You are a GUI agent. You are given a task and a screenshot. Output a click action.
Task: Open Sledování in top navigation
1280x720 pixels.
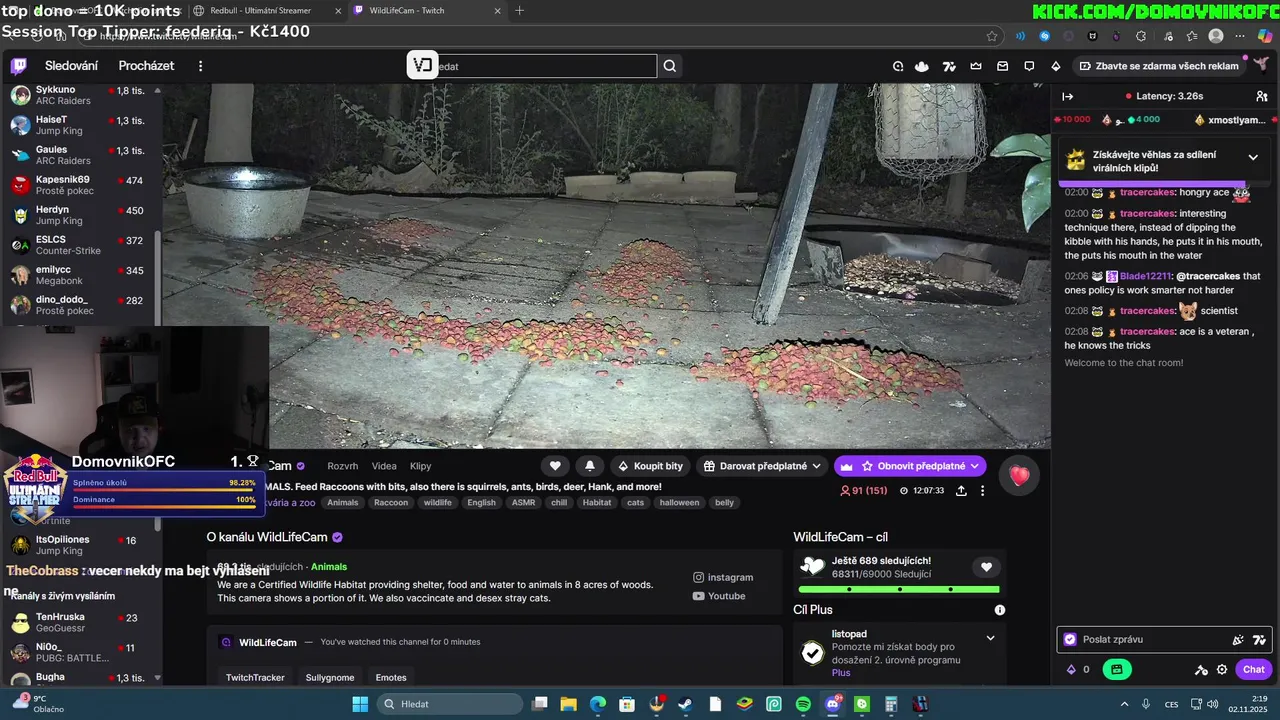click(71, 66)
